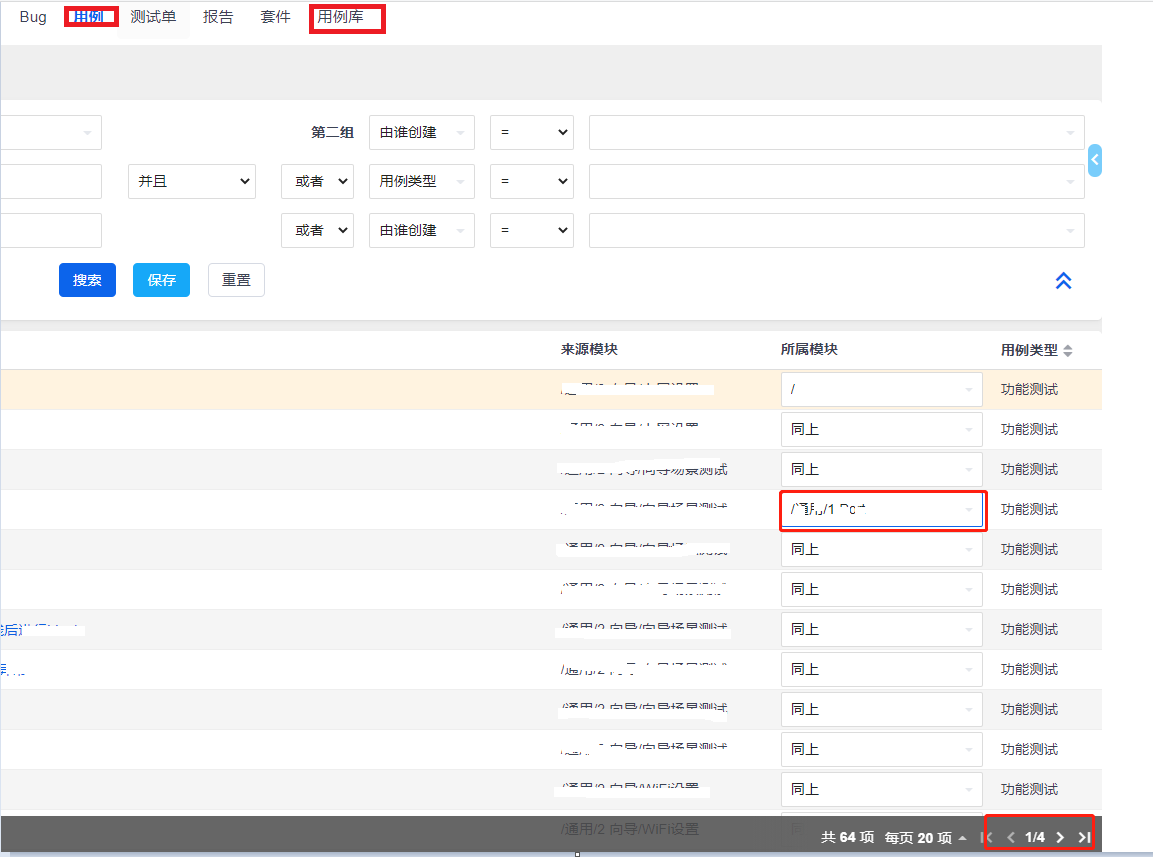Open the 并且 group logic dropdown
Viewport: 1153px width, 857px height.
(x=192, y=181)
